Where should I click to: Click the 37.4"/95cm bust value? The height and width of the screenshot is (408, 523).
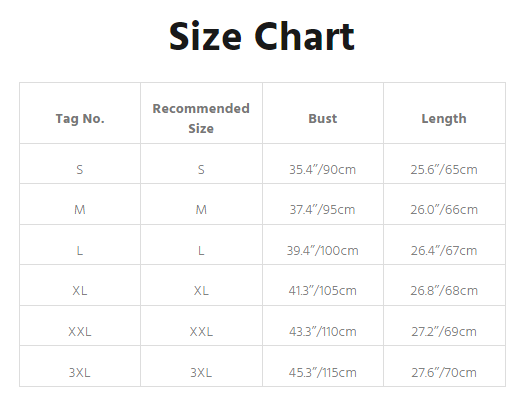click(x=323, y=210)
